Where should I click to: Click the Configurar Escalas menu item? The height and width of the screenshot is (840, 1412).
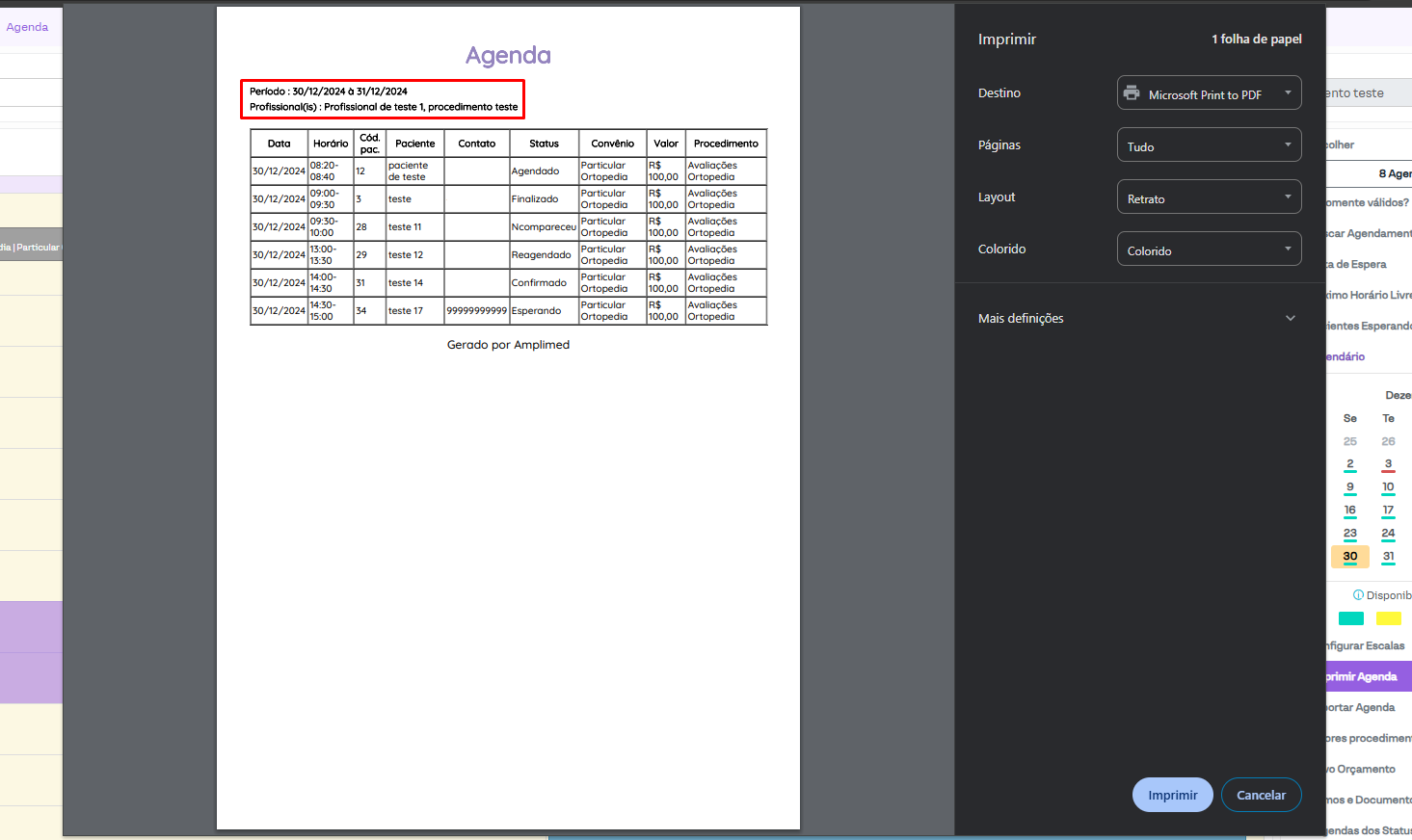coord(1369,645)
